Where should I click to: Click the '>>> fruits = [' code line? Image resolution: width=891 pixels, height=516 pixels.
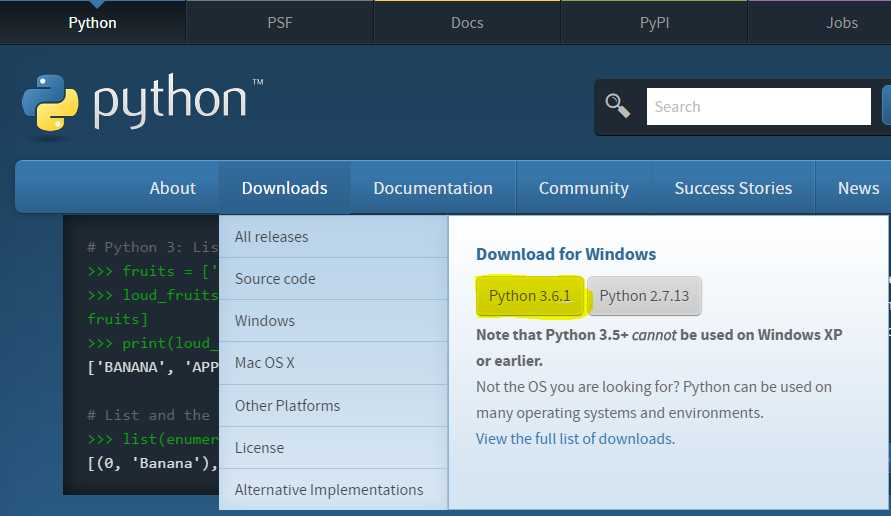coord(153,271)
